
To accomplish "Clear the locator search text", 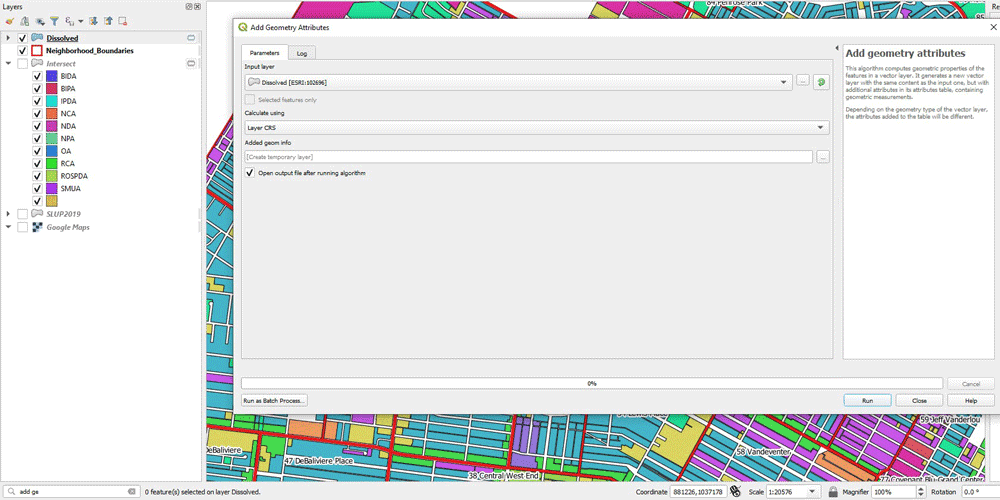I will [131, 492].
